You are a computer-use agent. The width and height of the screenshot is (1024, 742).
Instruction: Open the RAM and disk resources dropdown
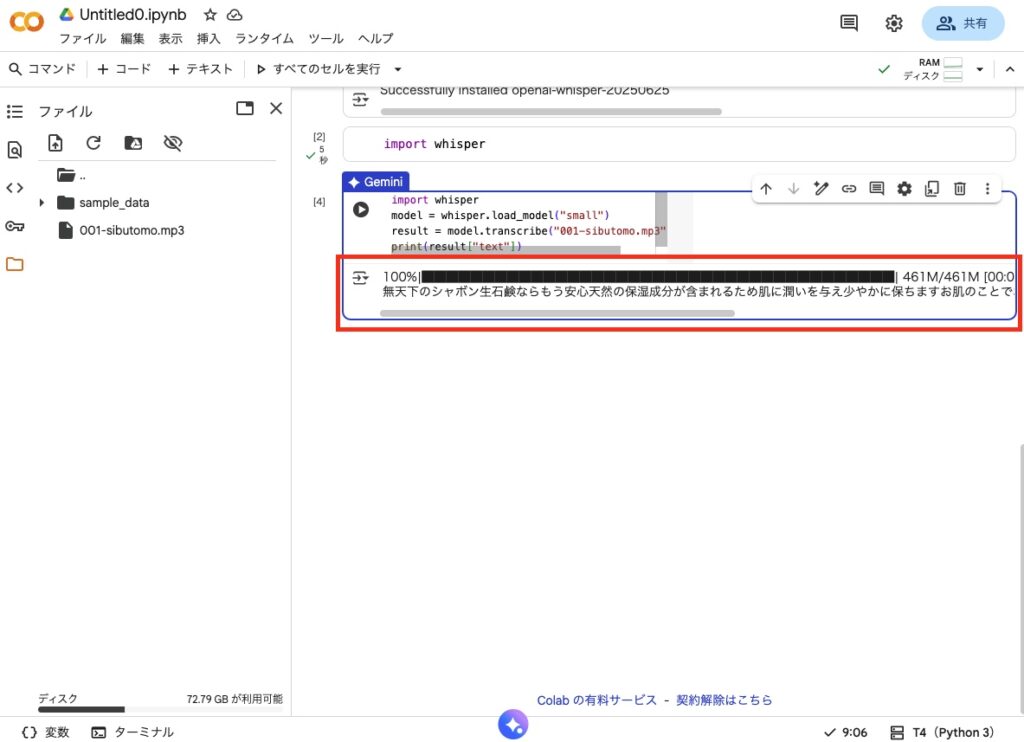pyautogui.click(x=980, y=69)
